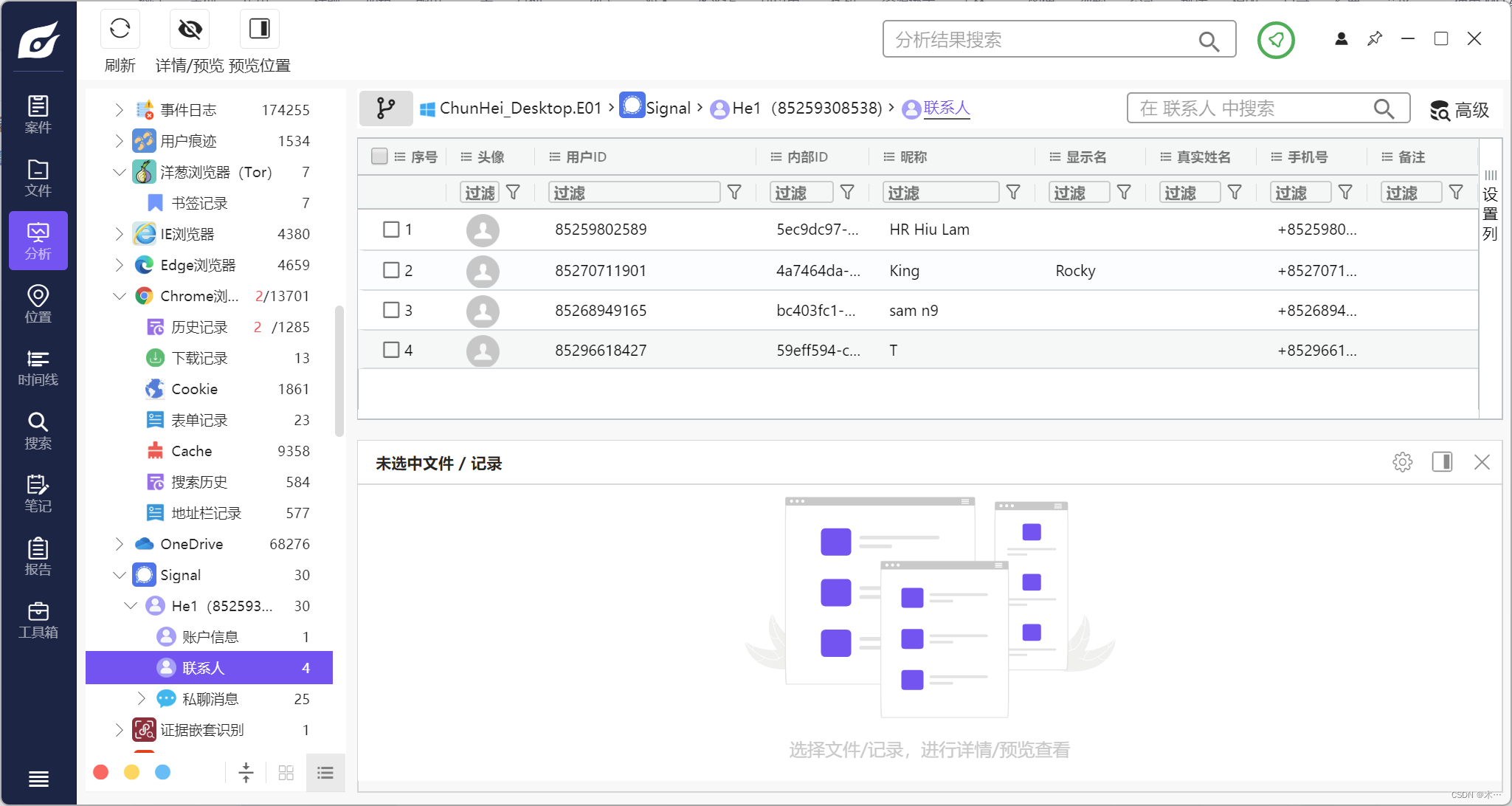Click the refresh (刷新) icon
The height and width of the screenshot is (806, 1512).
pyautogui.click(x=120, y=30)
